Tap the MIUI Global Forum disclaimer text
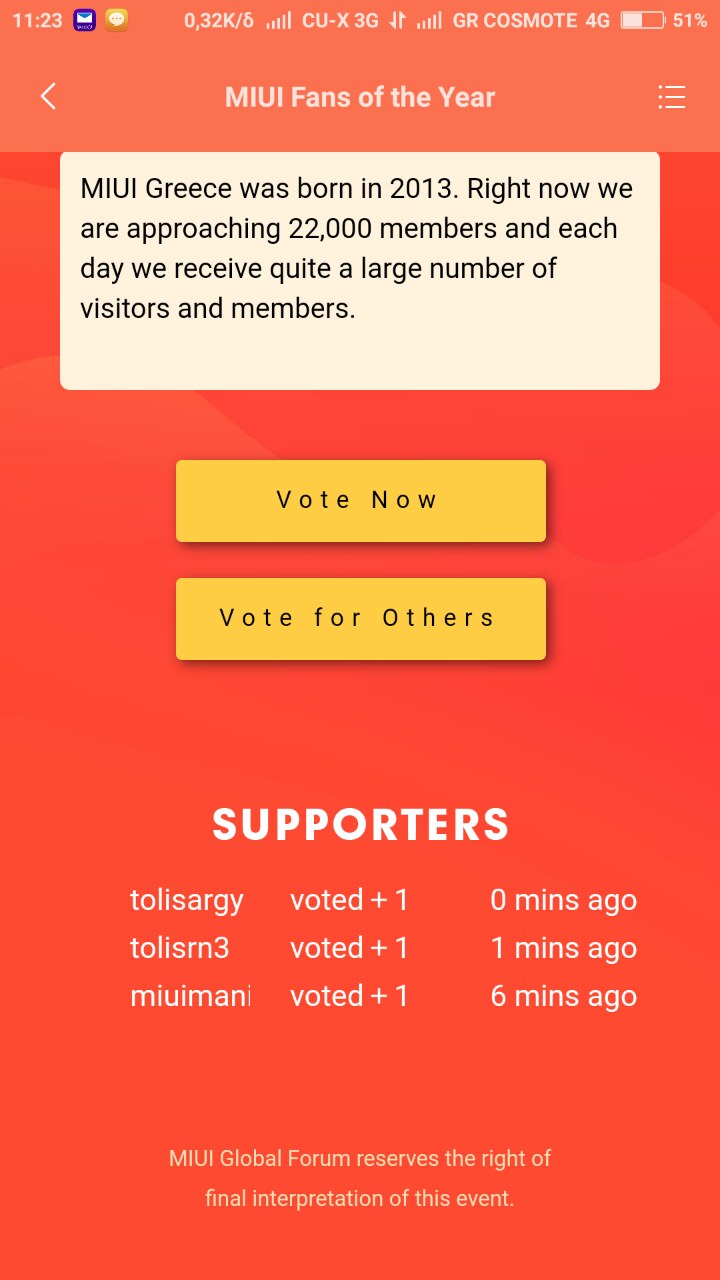 (360, 1178)
